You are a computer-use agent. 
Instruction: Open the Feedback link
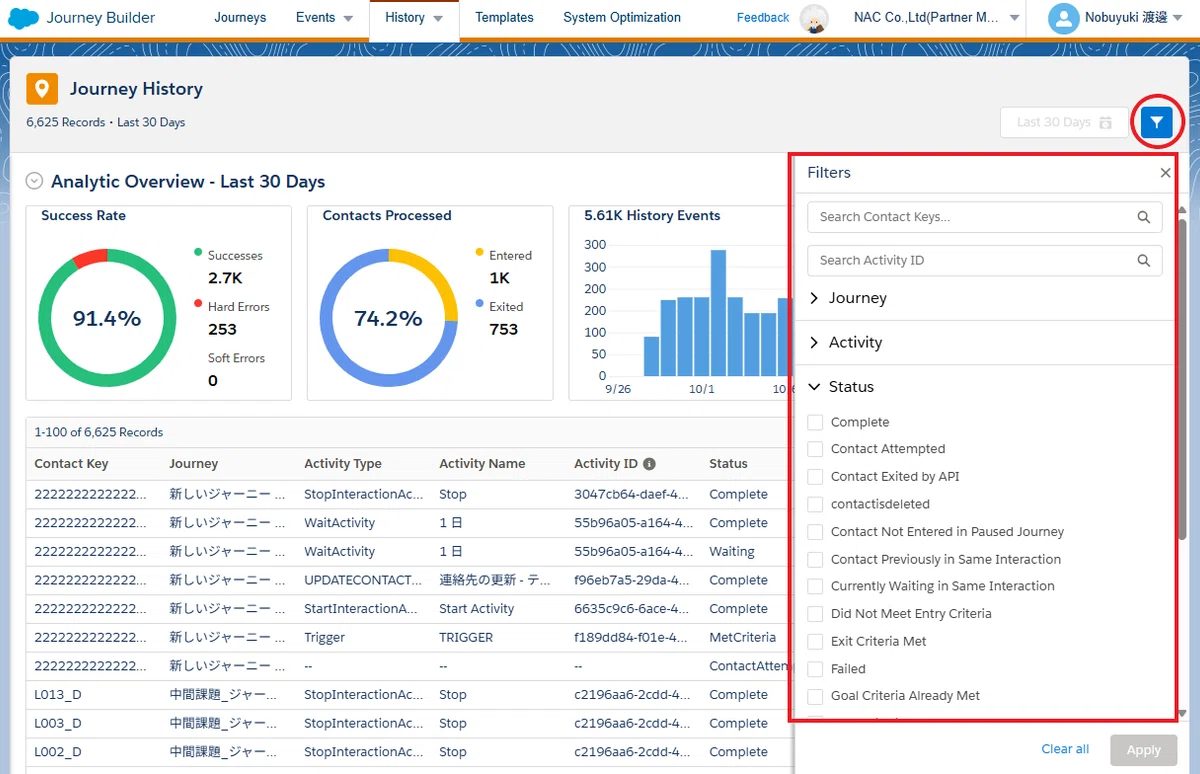coord(763,17)
